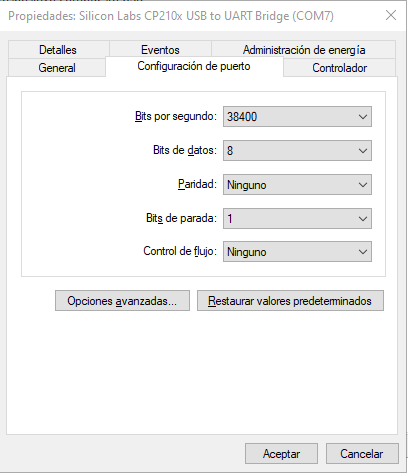Go to Administración de energía tab
Viewport: 408px width, 474px height.
tap(304, 50)
